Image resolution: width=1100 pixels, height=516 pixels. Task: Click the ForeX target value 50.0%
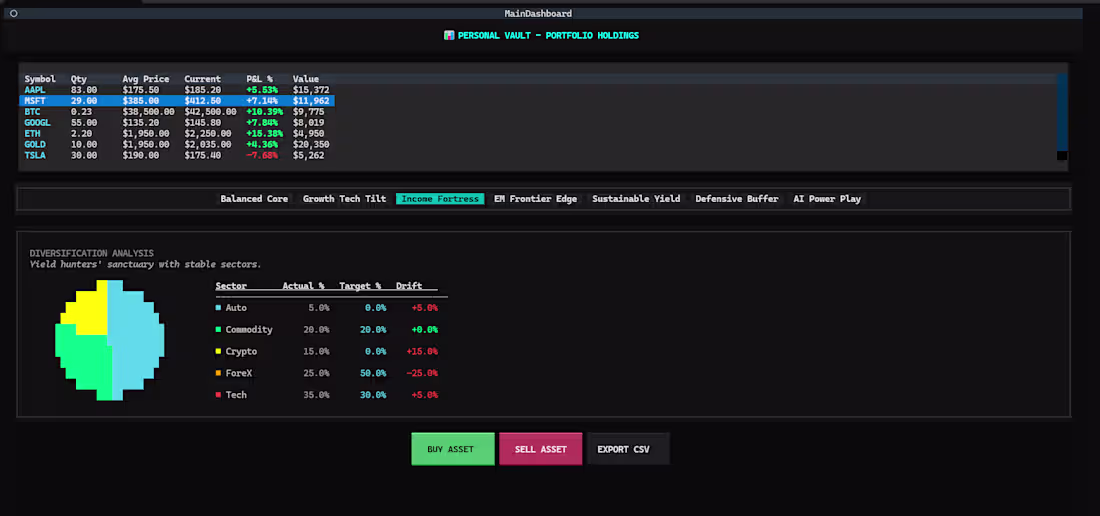pos(373,373)
